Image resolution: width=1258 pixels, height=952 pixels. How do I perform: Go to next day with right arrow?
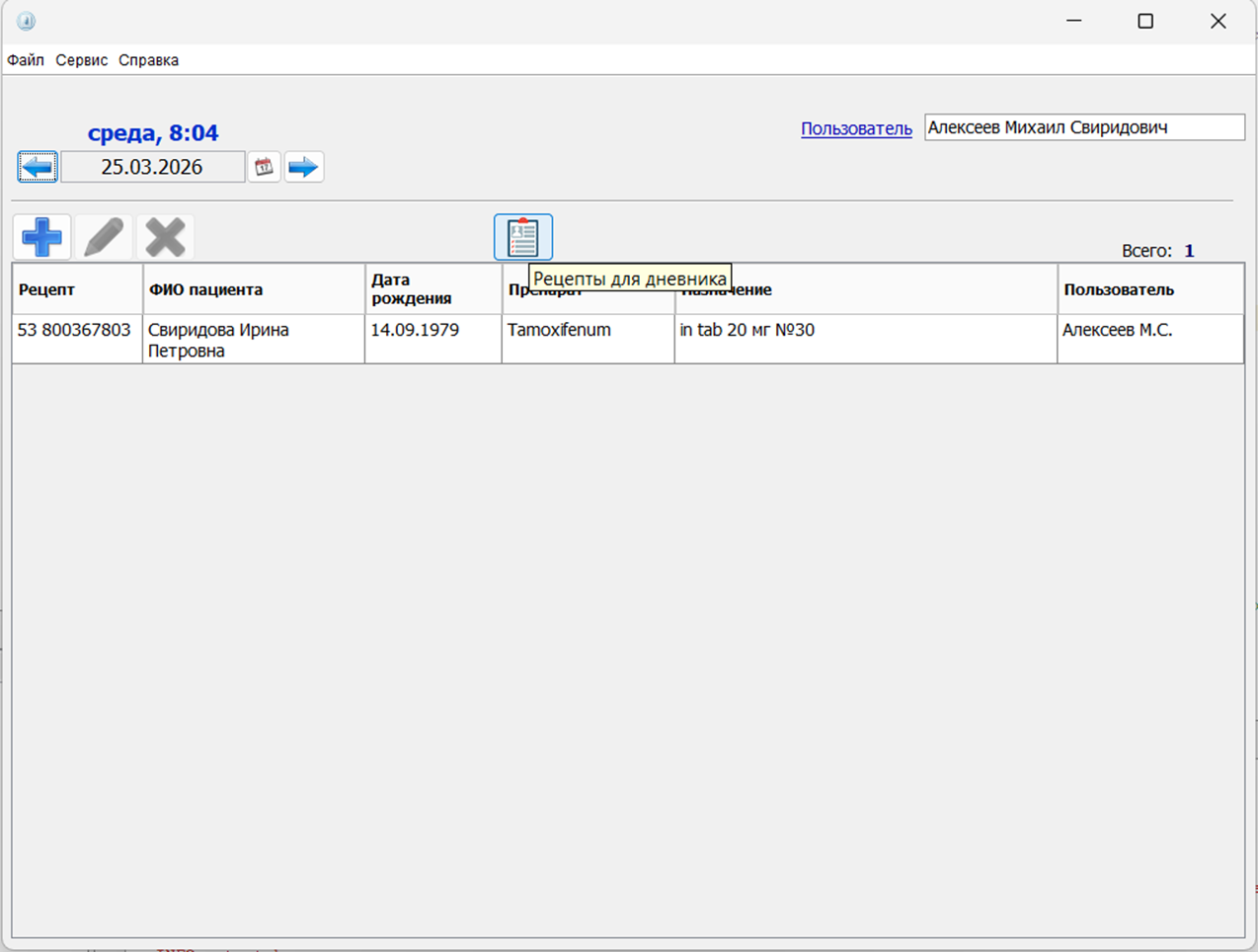(x=304, y=167)
